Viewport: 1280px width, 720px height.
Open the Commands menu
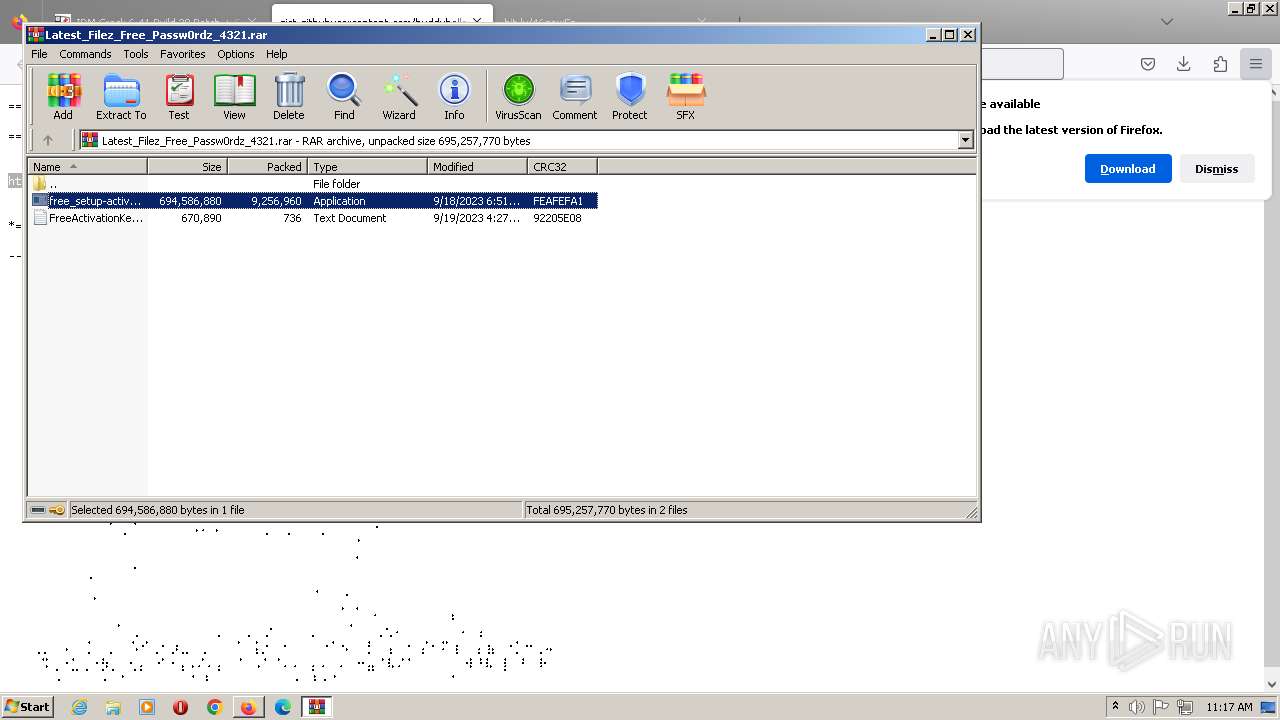click(x=85, y=54)
